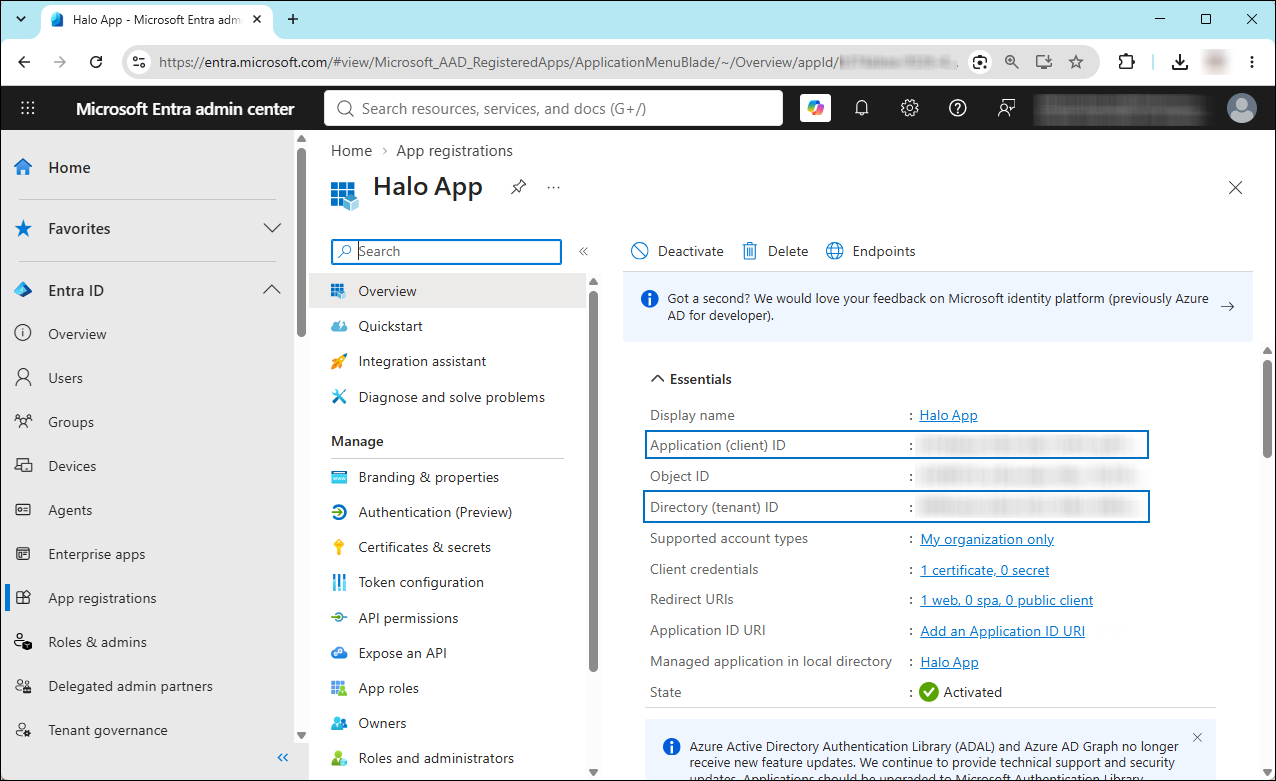Go to the Home breadcrumb
Viewport: 1276px width, 781px height.
pyautogui.click(x=351, y=151)
